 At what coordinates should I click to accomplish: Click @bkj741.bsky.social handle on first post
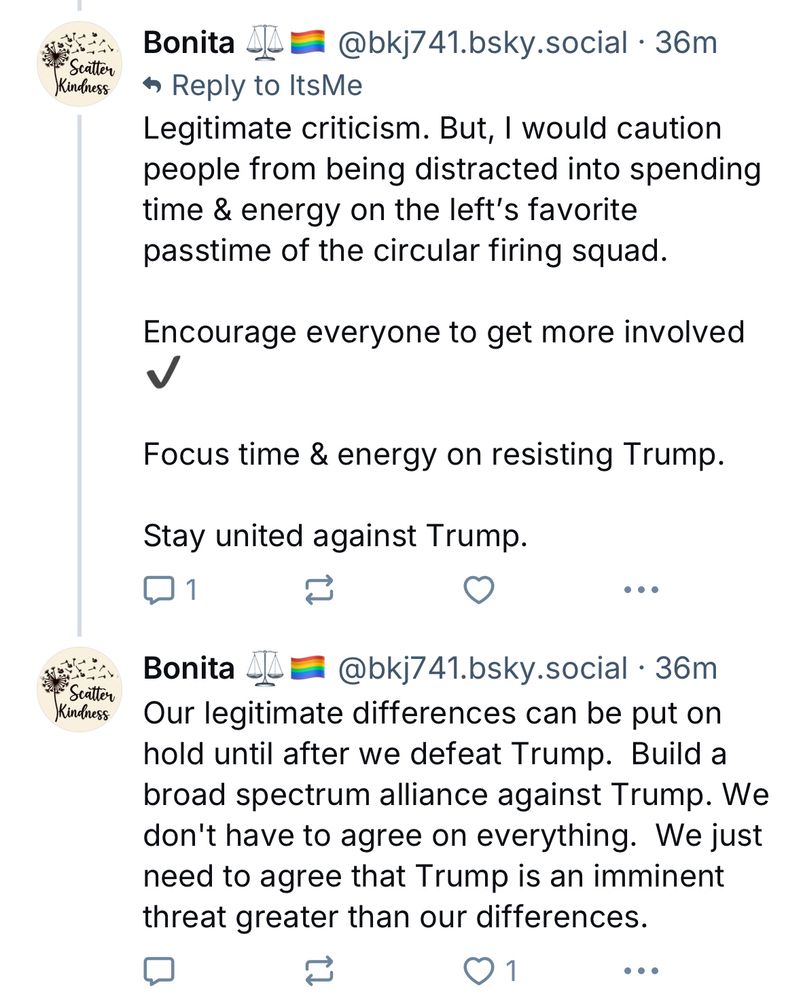484,43
